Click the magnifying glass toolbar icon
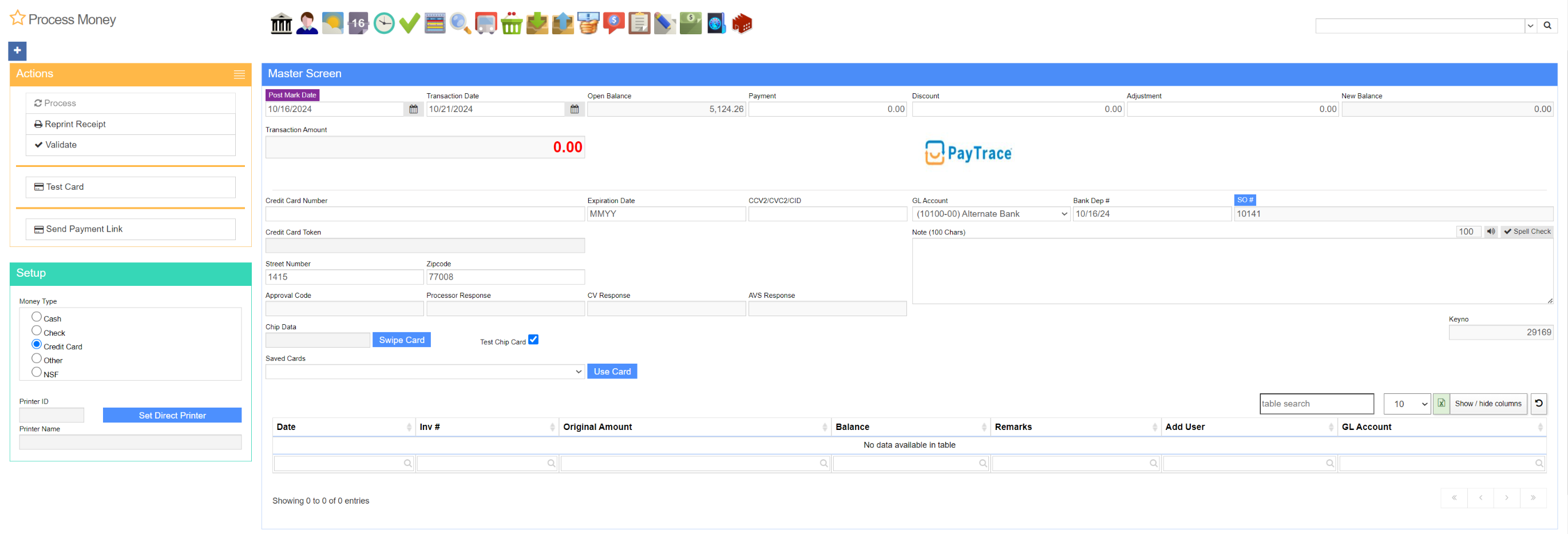Viewport: 1568px width, 534px height. 460,23
